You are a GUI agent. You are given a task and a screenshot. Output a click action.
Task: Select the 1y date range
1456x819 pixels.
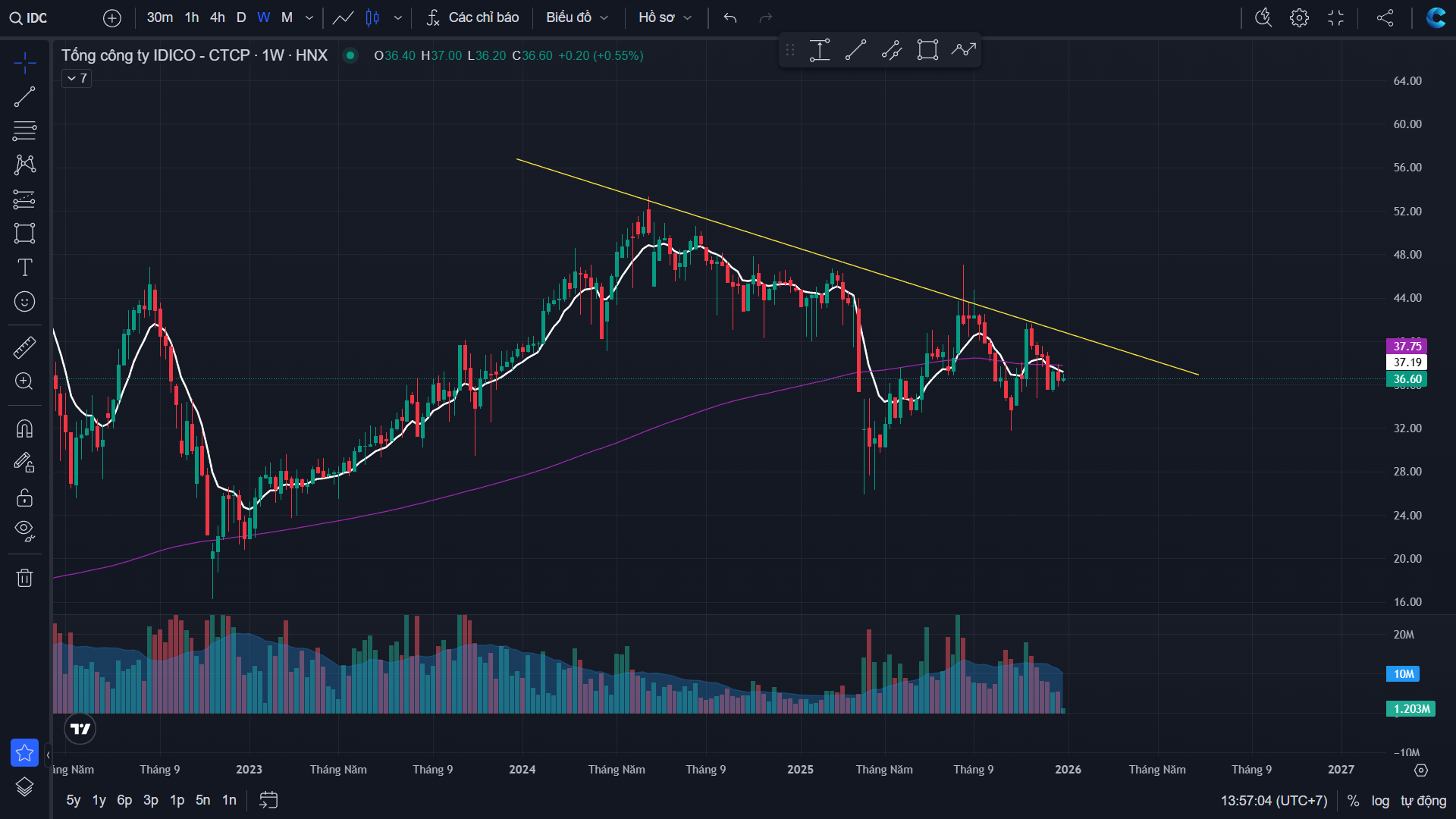pos(99,800)
